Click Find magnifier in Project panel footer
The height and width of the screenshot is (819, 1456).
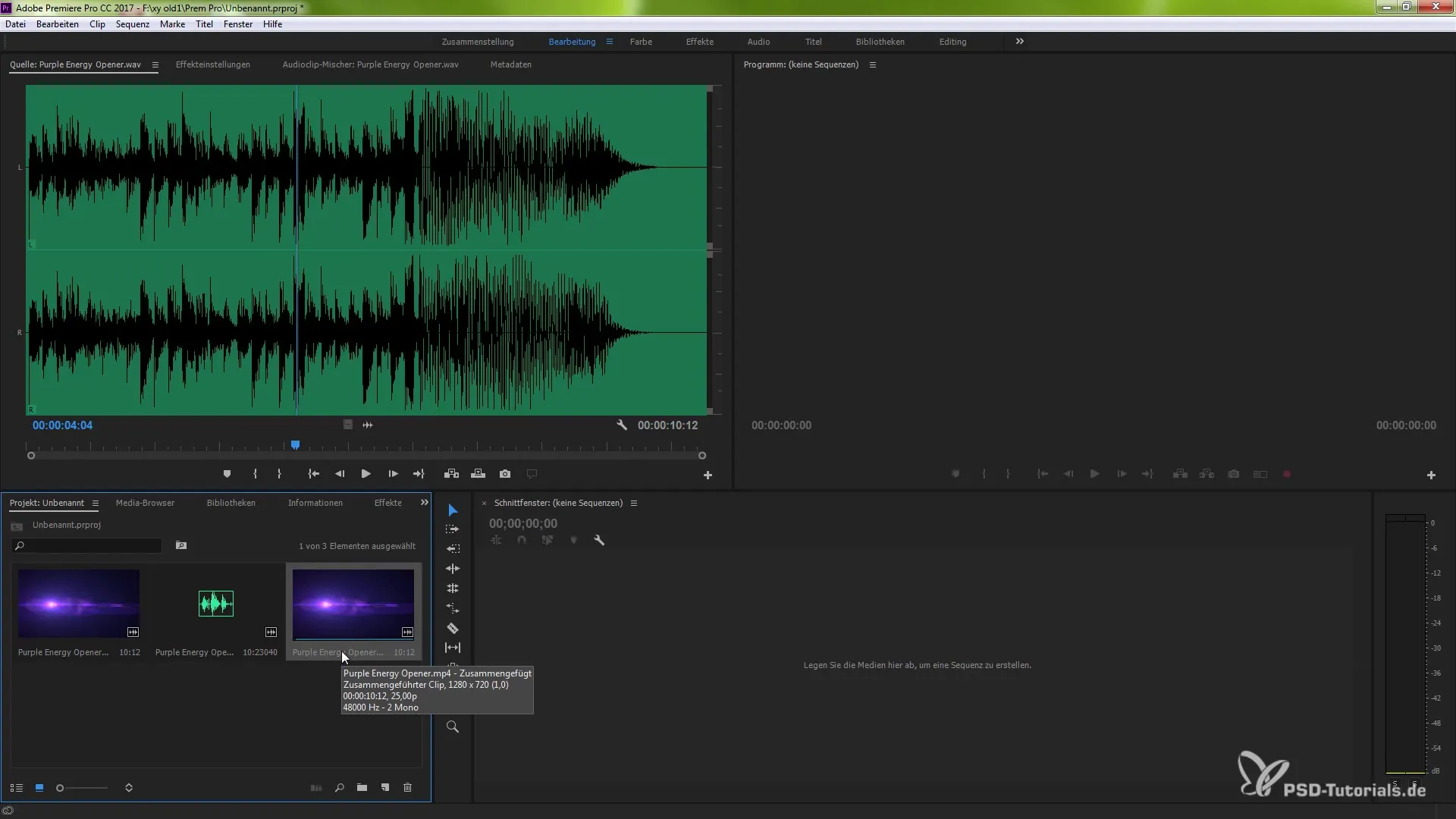pos(339,788)
